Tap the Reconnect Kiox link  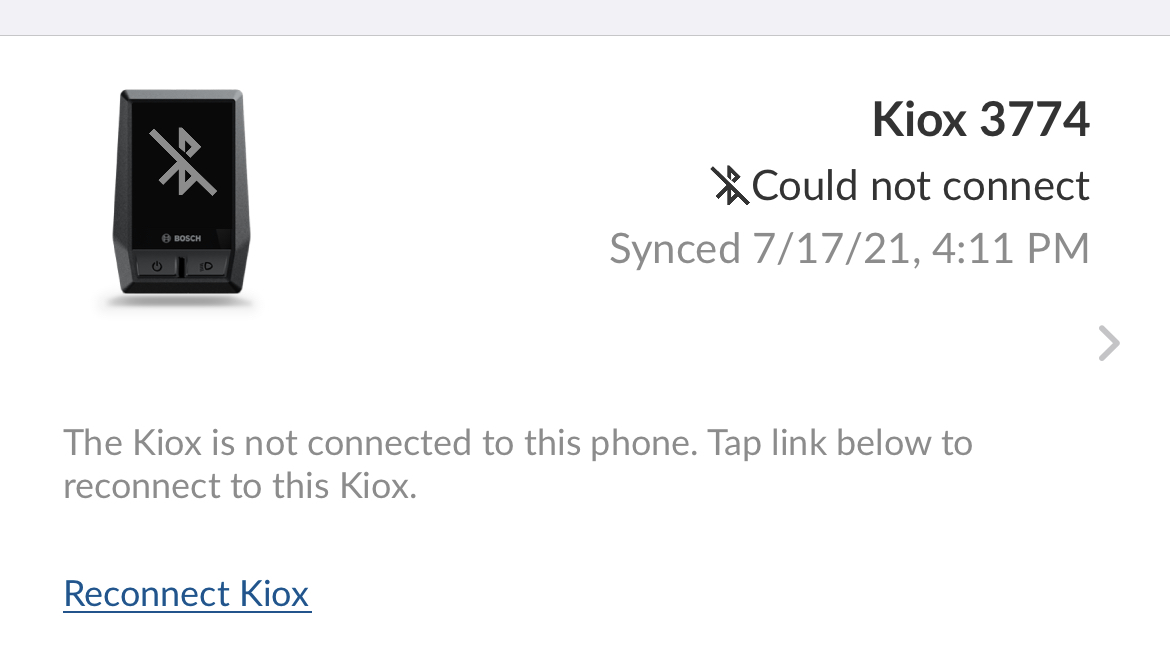point(187,594)
